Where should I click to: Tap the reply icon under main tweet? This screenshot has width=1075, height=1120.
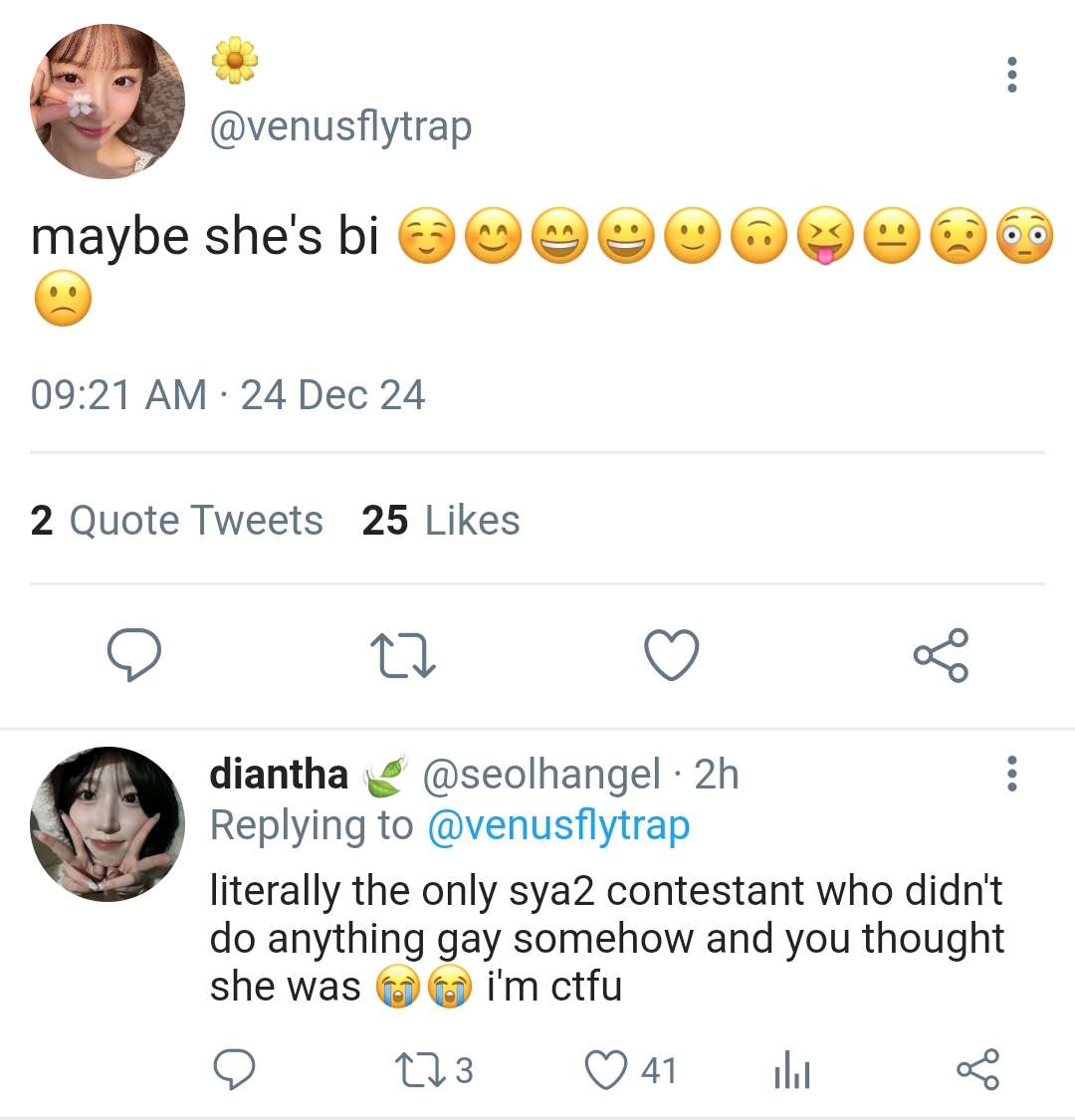(x=134, y=654)
